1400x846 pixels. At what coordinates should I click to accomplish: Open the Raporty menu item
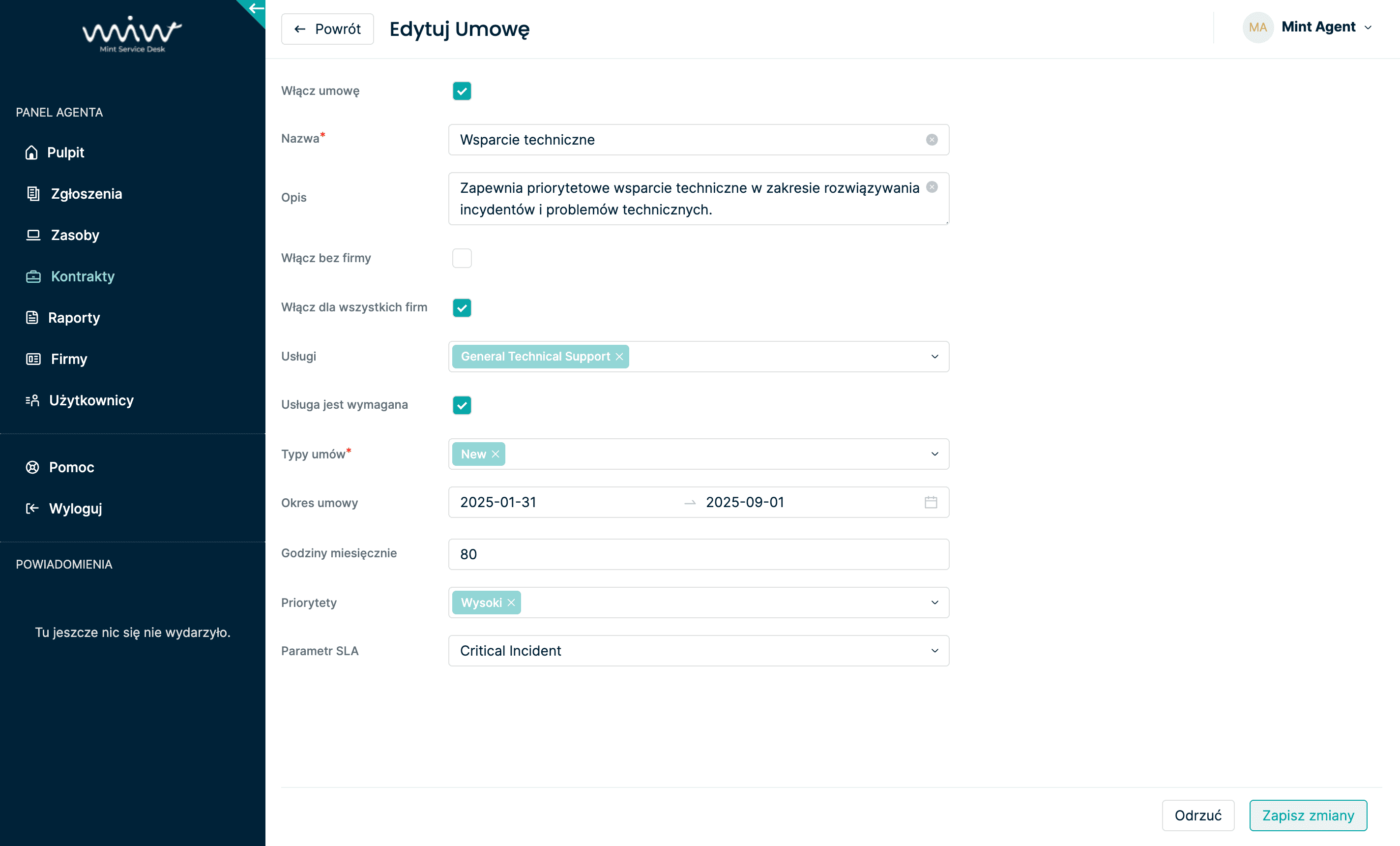(74, 318)
